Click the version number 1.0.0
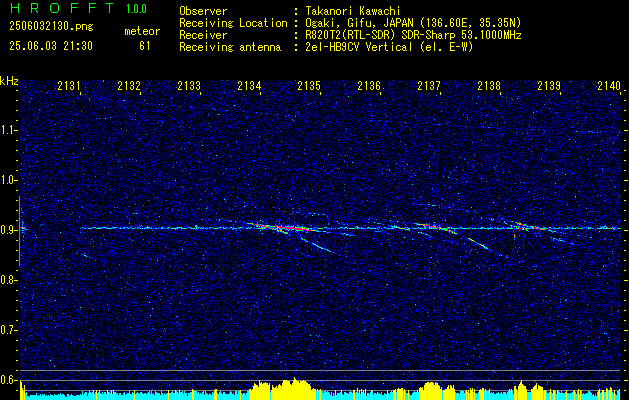The width and height of the screenshot is (629, 400). pyautogui.click(x=136, y=9)
